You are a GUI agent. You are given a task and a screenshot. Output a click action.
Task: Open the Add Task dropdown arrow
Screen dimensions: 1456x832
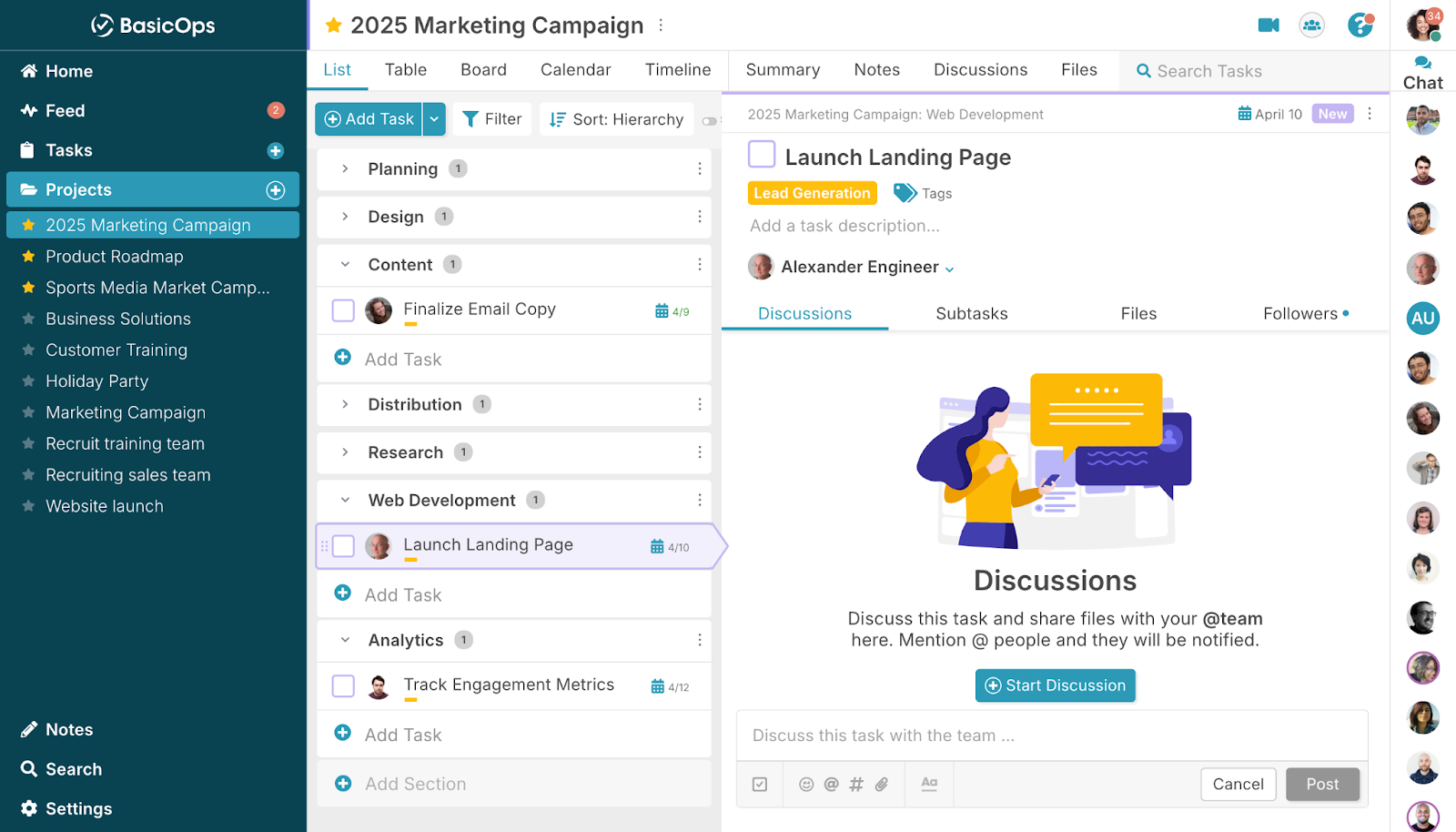(434, 119)
